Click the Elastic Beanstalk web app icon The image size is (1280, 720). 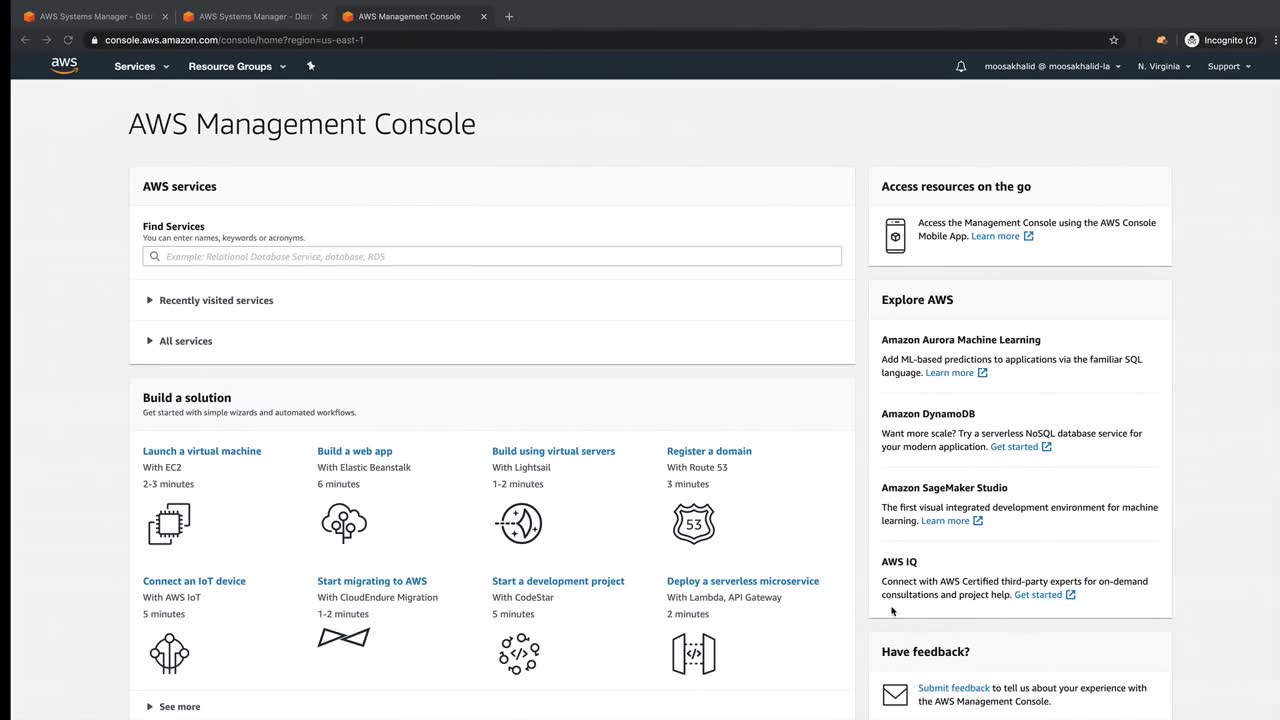344,523
